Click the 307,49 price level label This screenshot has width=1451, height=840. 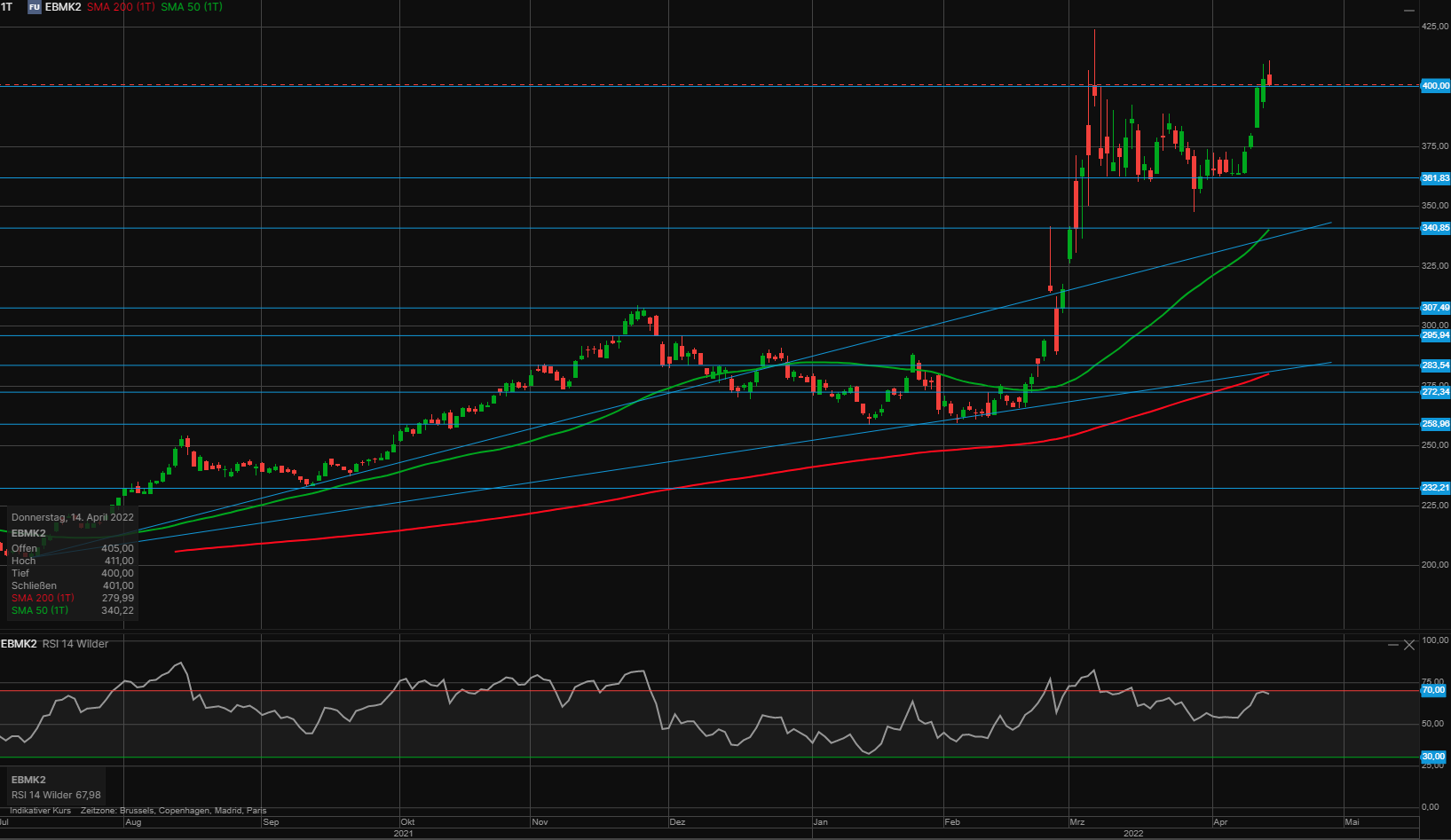1435,308
